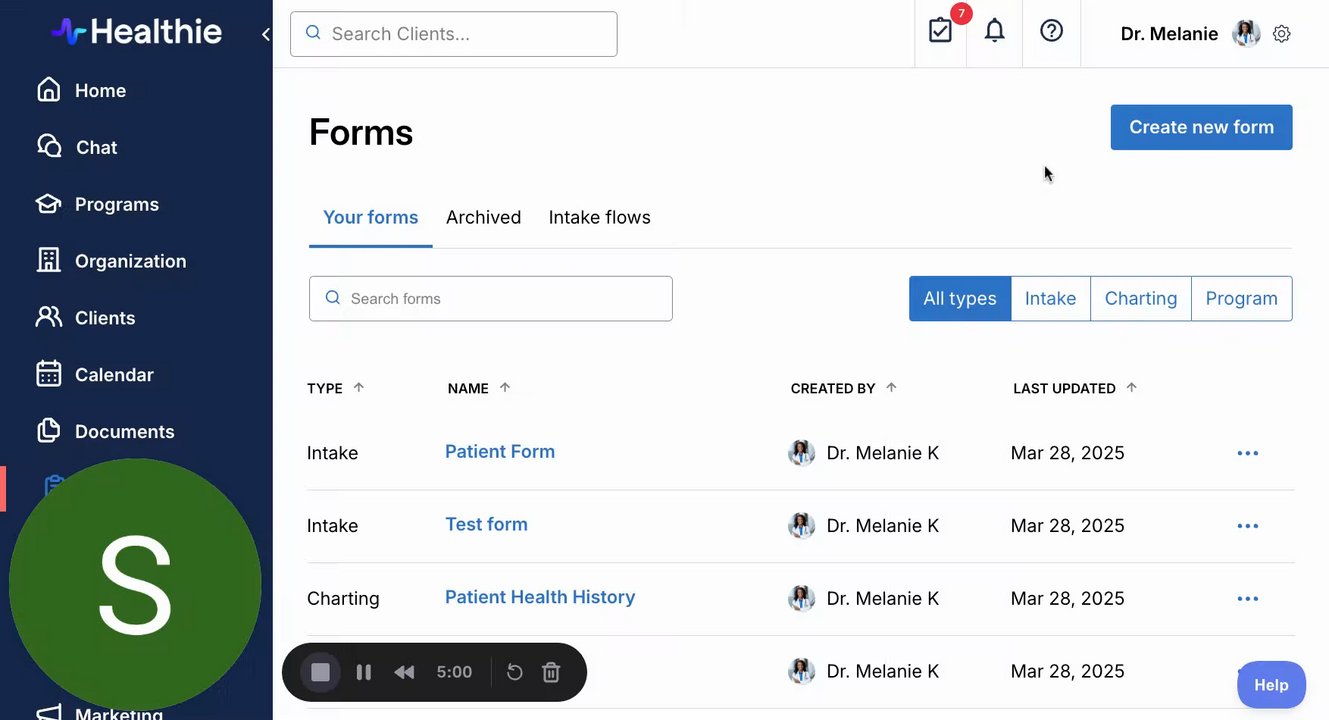Switch to the Intake flows tab
Viewport: 1329px width, 720px height.
click(x=599, y=217)
